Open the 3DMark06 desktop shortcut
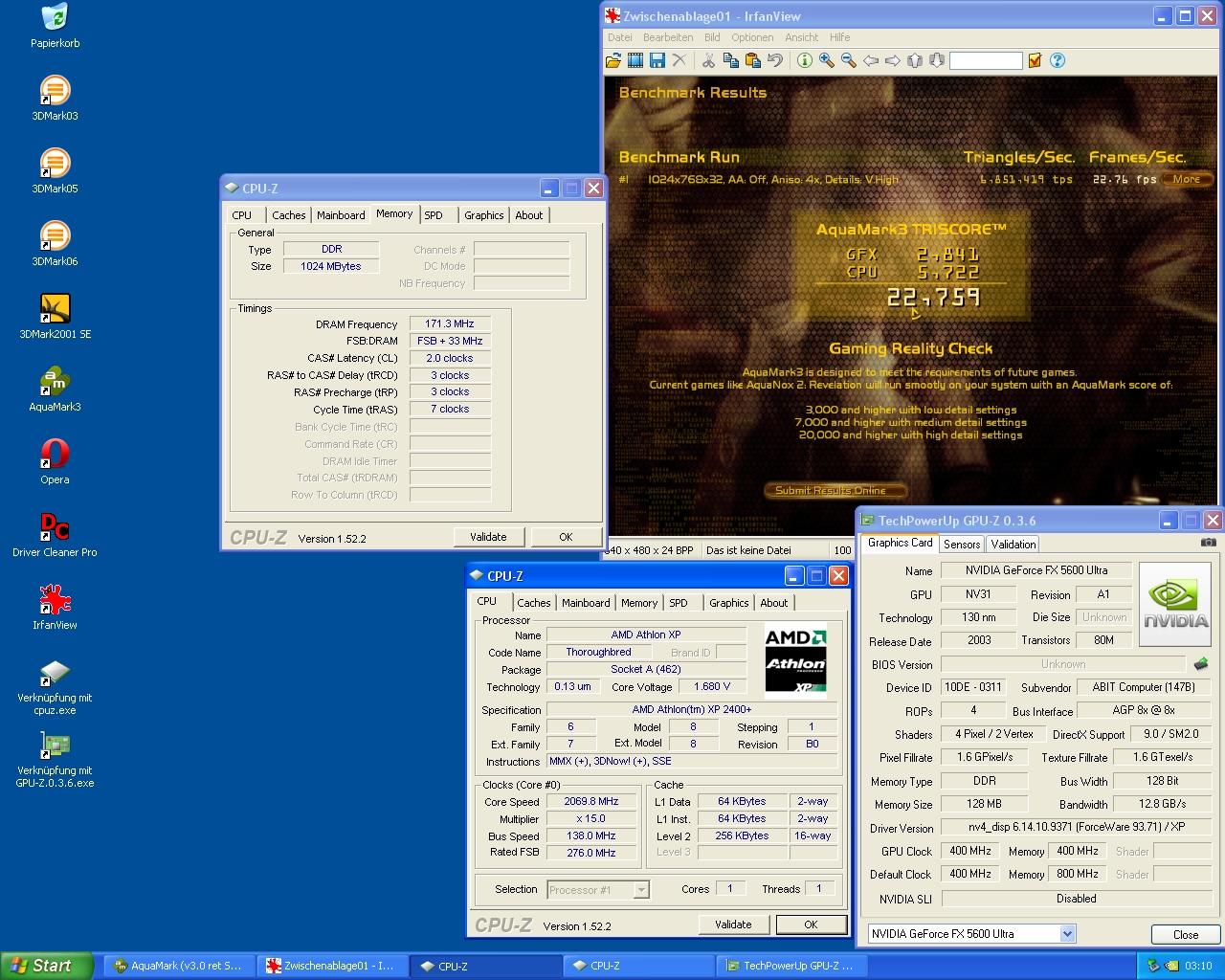Screen dimensions: 1225x980 [55, 244]
